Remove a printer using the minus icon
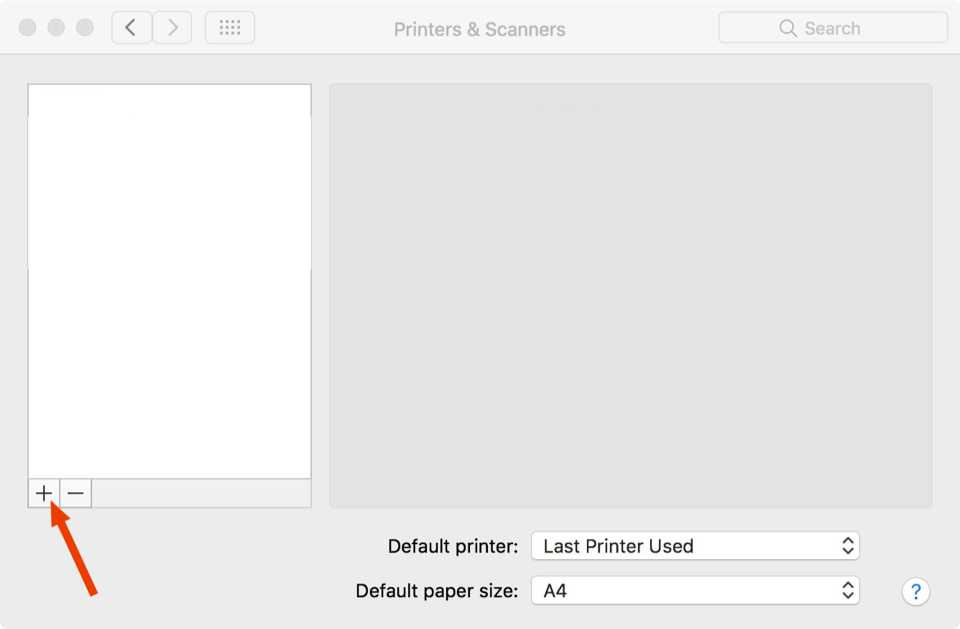 pyautogui.click(x=75, y=493)
